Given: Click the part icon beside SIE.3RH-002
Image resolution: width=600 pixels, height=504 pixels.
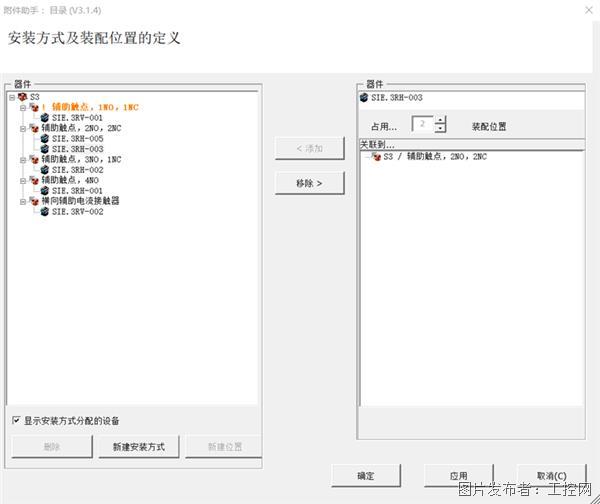Looking at the screenshot, I should [45, 170].
